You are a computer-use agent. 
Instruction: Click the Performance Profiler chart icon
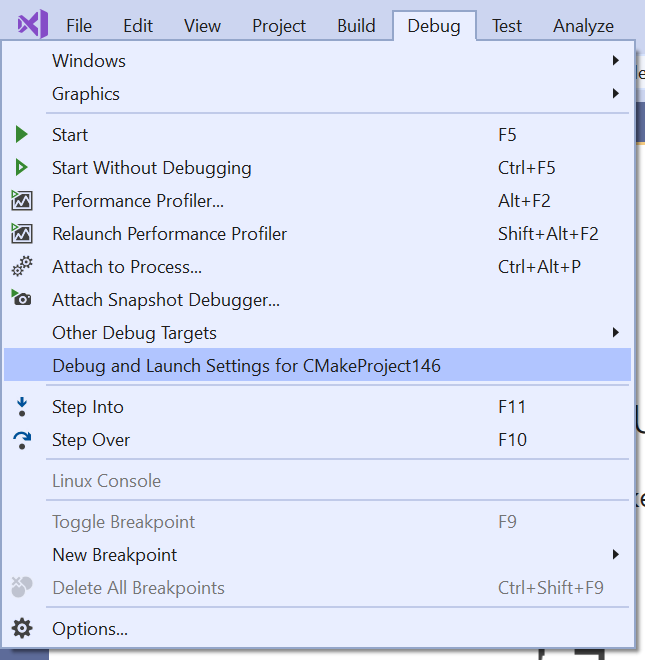[x=21, y=200]
